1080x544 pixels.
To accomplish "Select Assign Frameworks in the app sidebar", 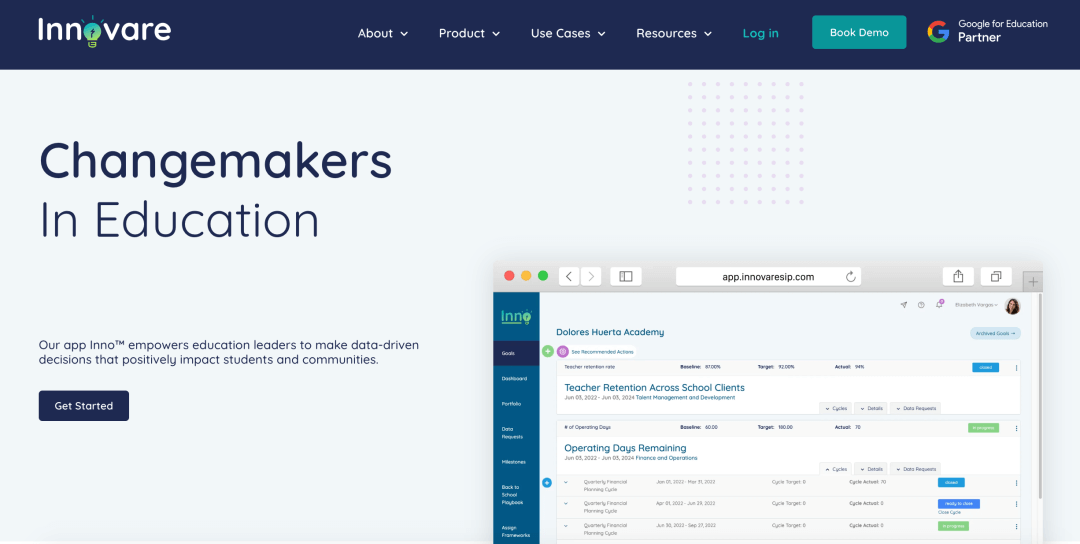I will pos(517,530).
